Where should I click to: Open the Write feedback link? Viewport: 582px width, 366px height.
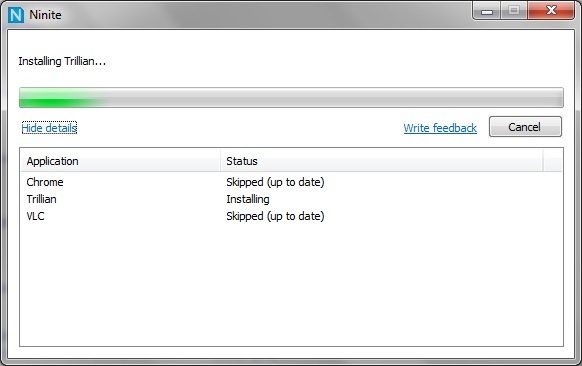440,128
